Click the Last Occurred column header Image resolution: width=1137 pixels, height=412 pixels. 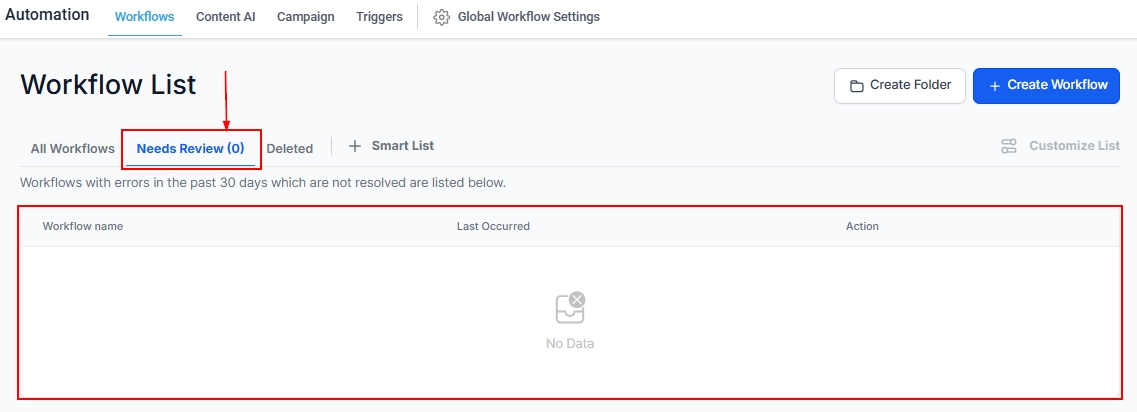click(493, 226)
